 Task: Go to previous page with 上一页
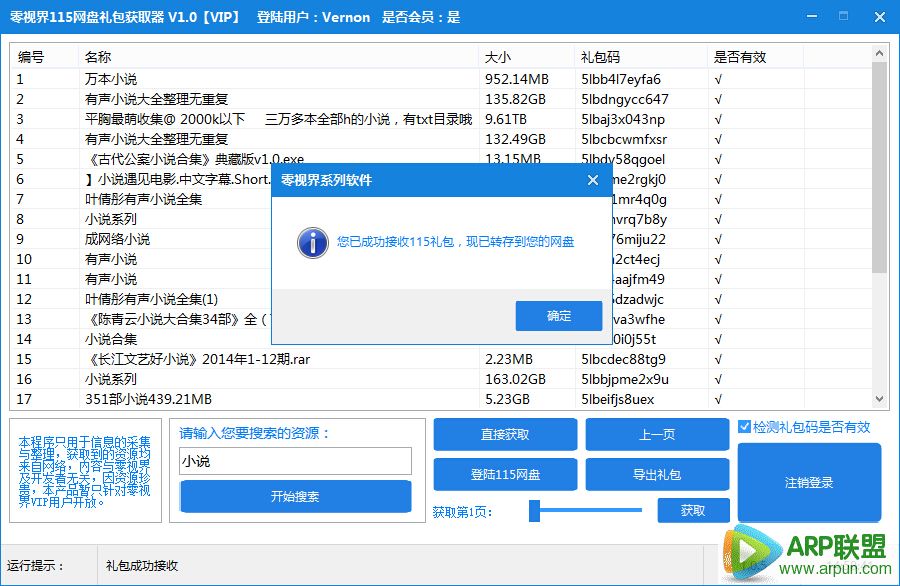657,434
